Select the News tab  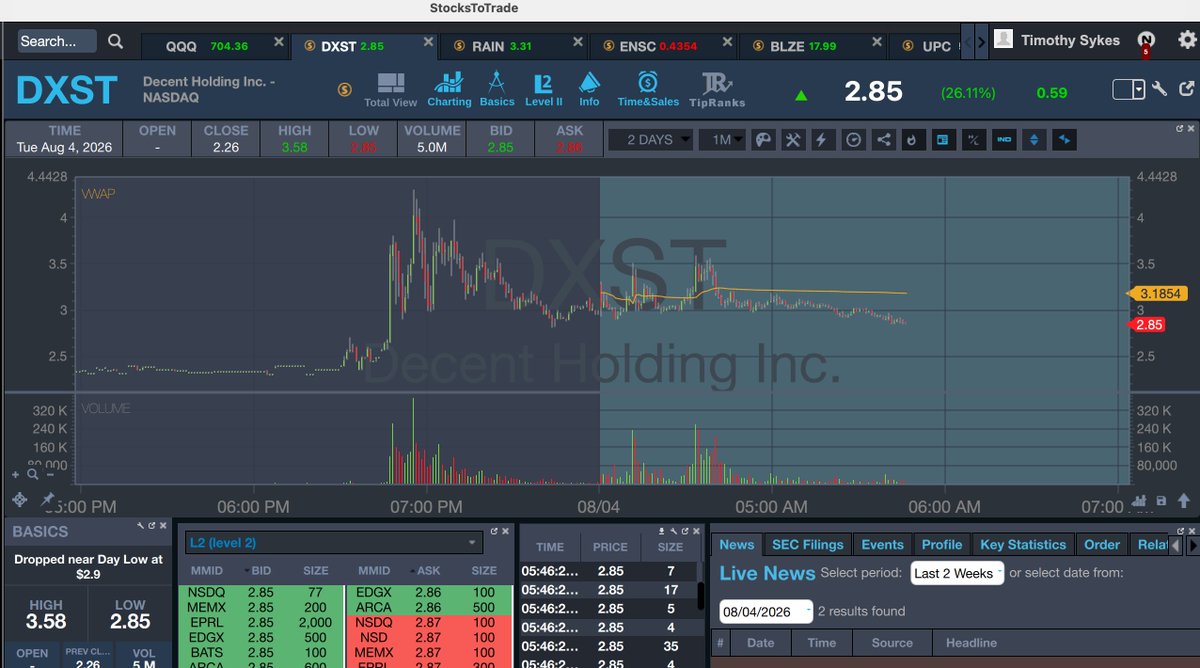pyautogui.click(x=736, y=544)
